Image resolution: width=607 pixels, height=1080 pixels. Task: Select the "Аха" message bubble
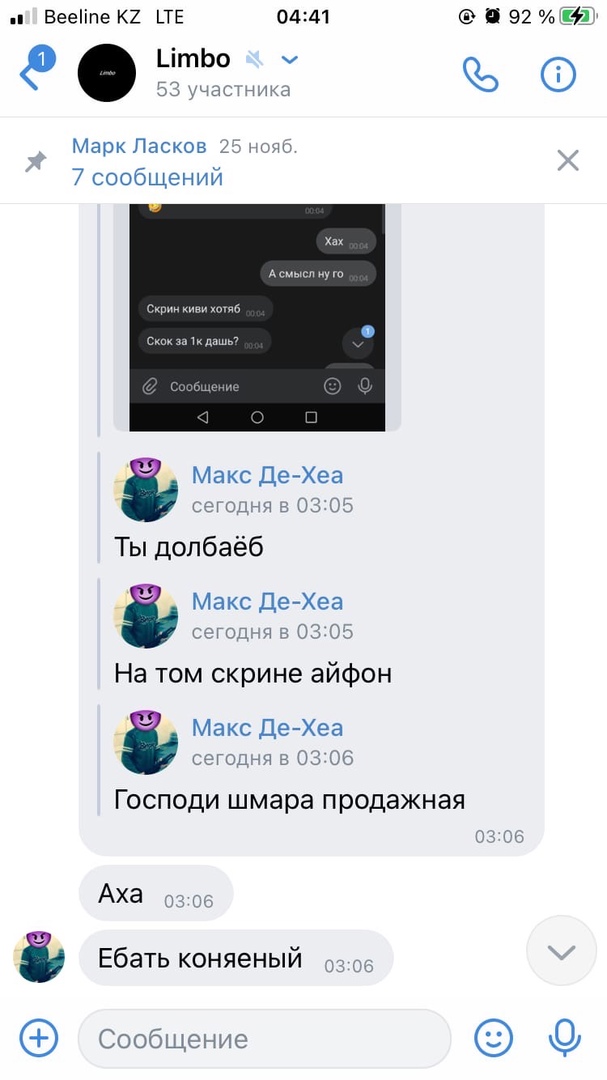156,894
